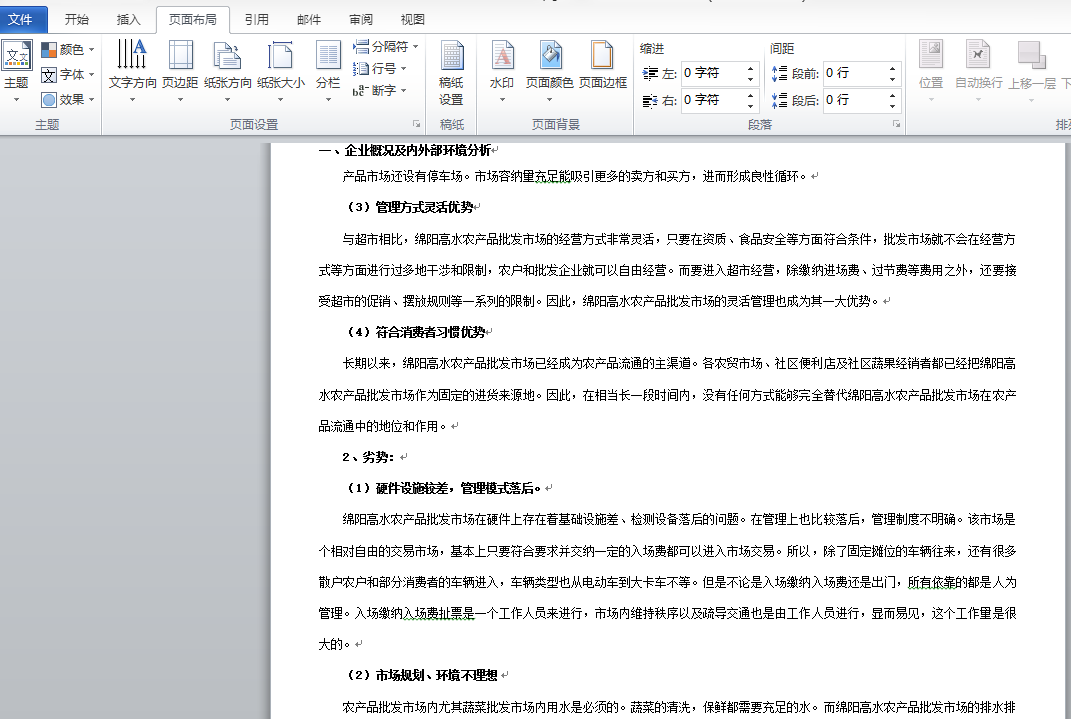This screenshot has height=719, width=1071.
Task: Expand the 水印 dropdown arrow
Action: click(502, 100)
